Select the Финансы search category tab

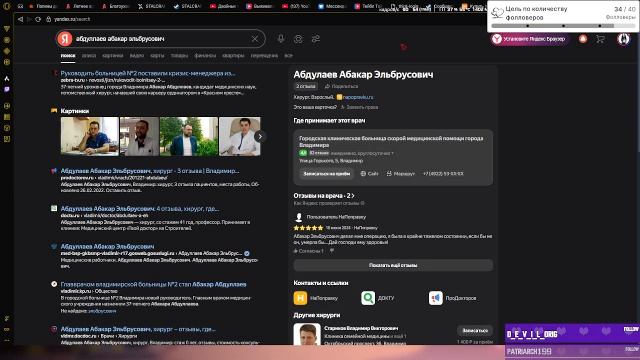point(205,56)
